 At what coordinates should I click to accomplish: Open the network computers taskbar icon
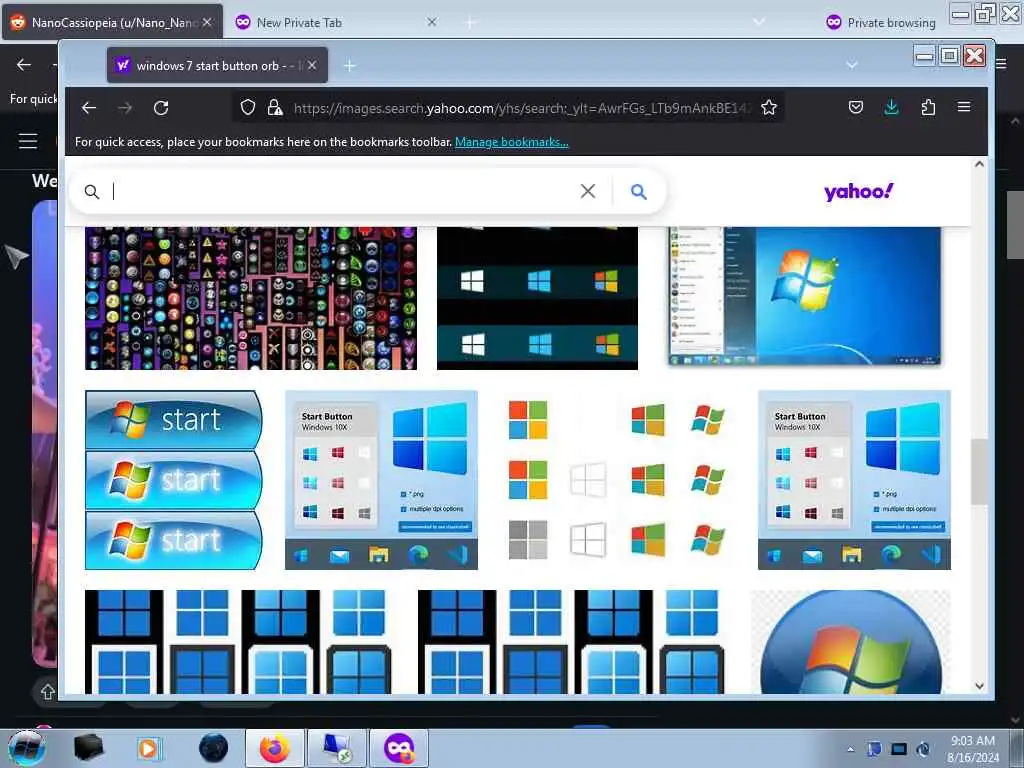[x=336, y=748]
